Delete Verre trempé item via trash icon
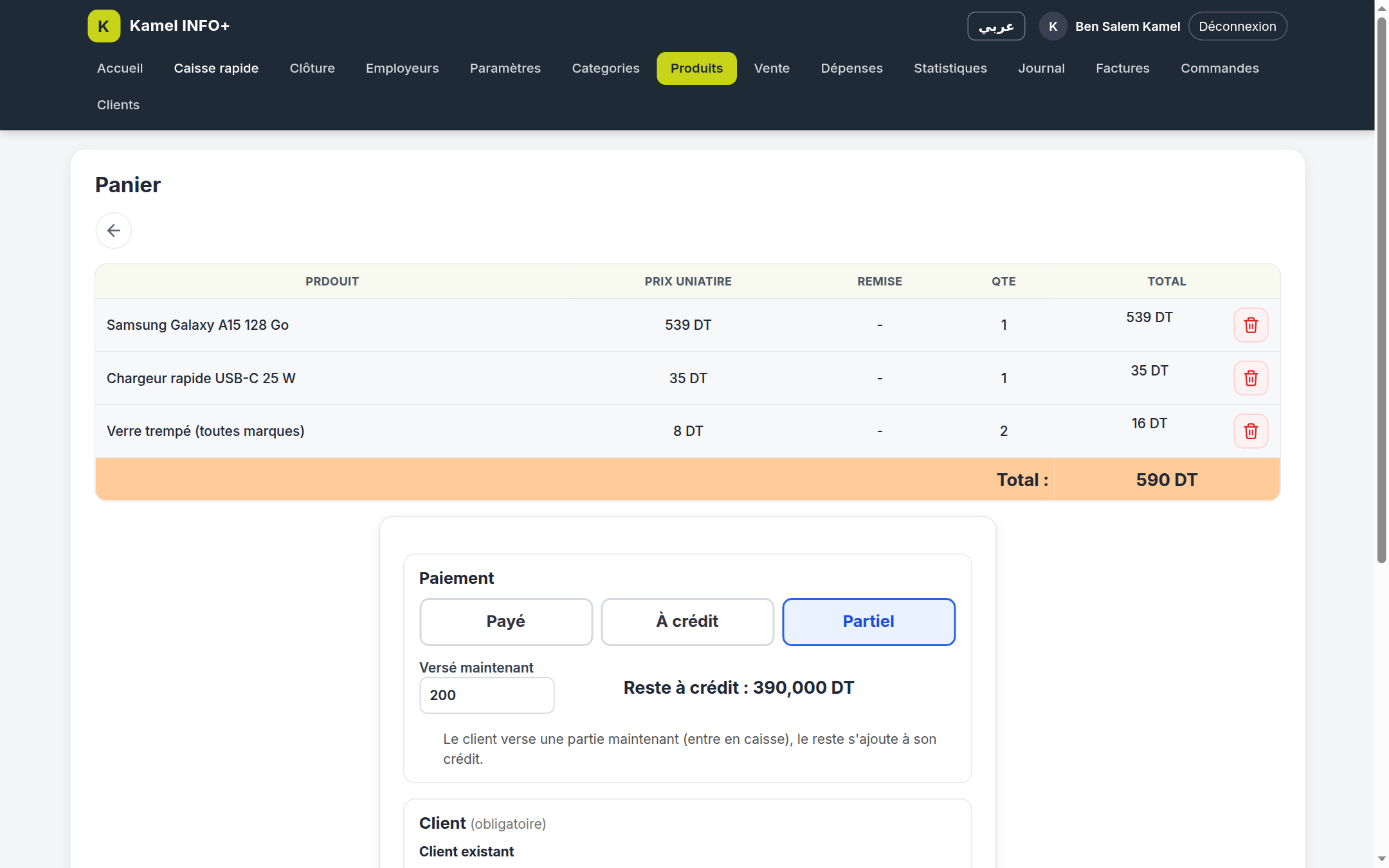Viewport: 1389px width, 868px height. pyautogui.click(x=1250, y=431)
